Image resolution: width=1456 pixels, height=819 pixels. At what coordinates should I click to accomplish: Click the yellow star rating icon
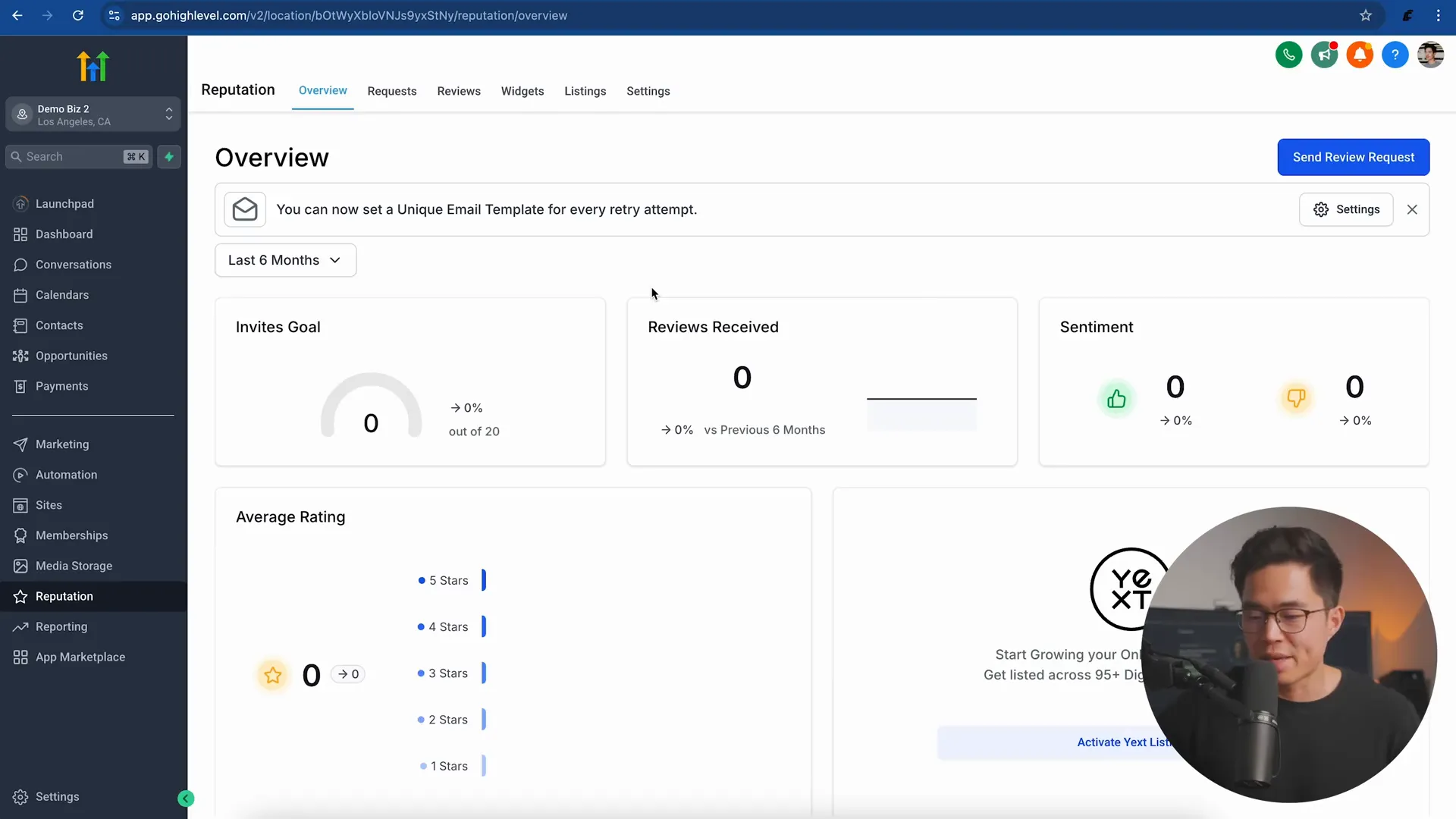tap(273, 675)
